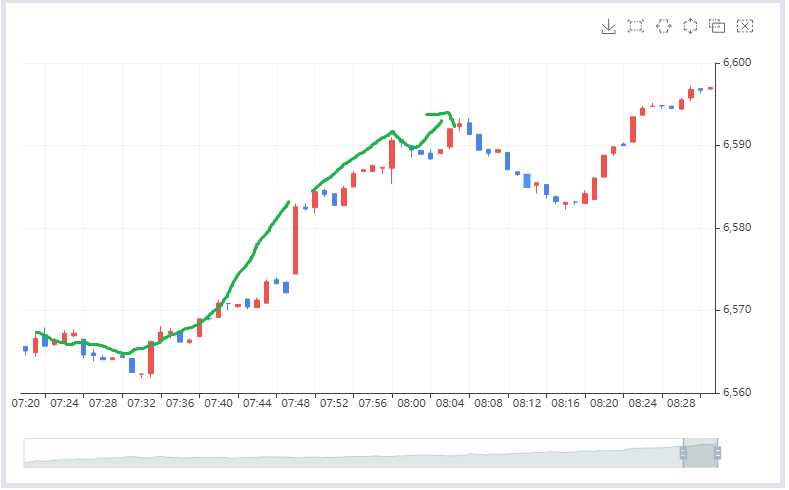
Task: Click the 07:24 time axis label
Action: 64,403
